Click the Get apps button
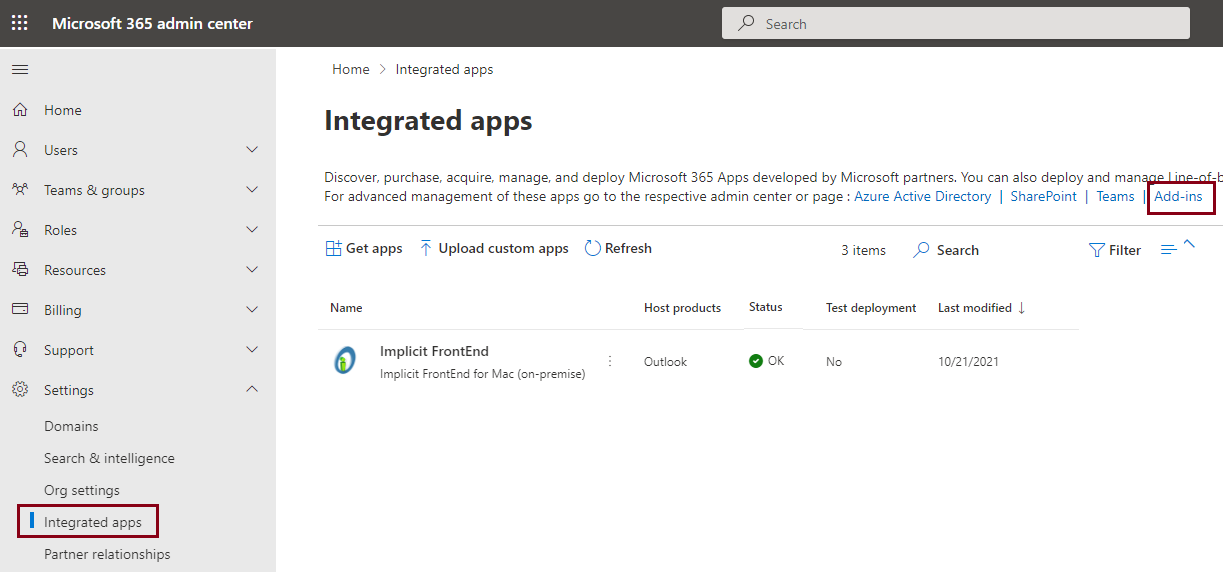The width and height of the screenshot is (1223, 572). pos(364,249)
